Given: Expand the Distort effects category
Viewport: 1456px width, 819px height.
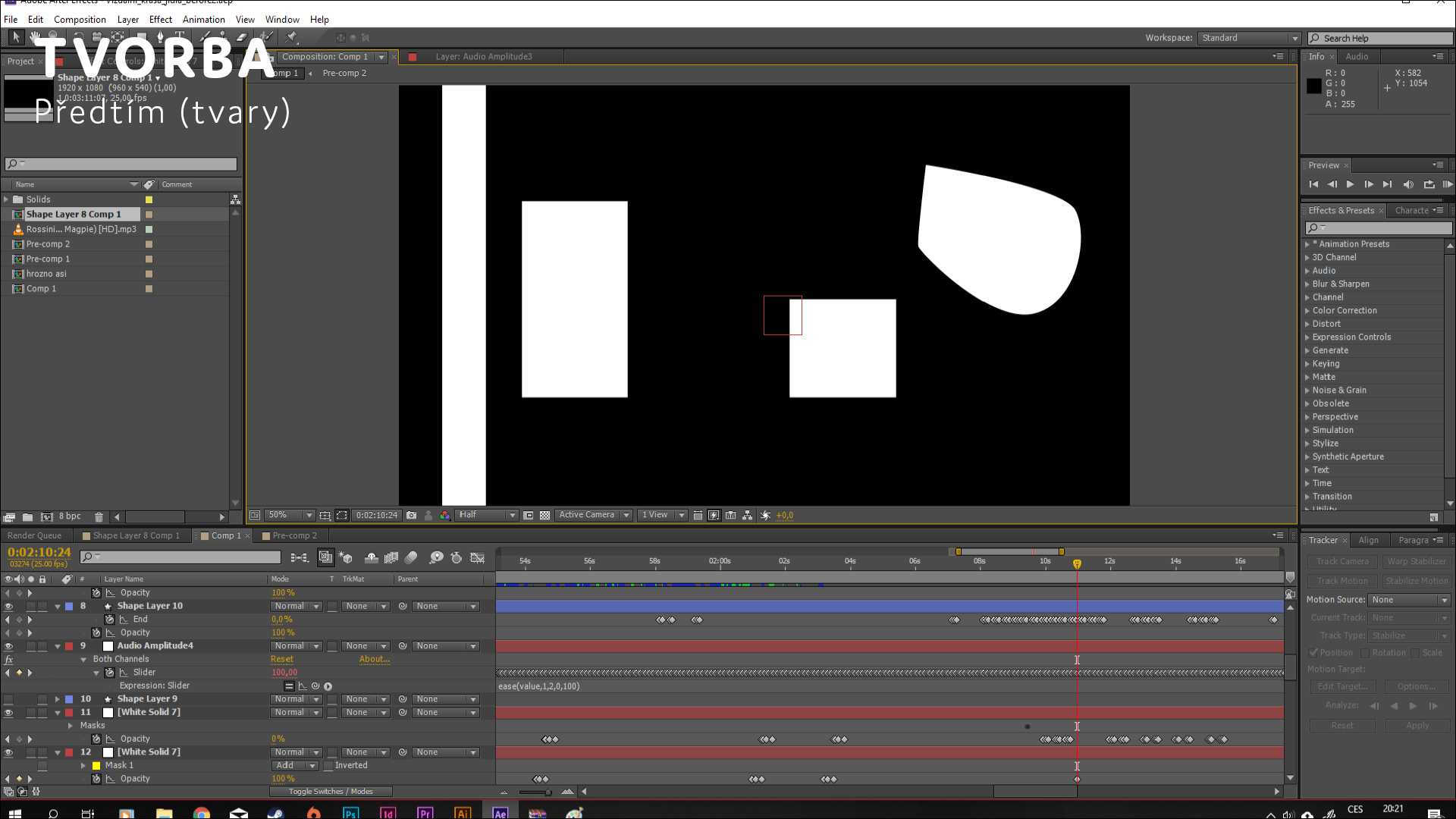Looking at the screenshot, I should pos(1307,324).
